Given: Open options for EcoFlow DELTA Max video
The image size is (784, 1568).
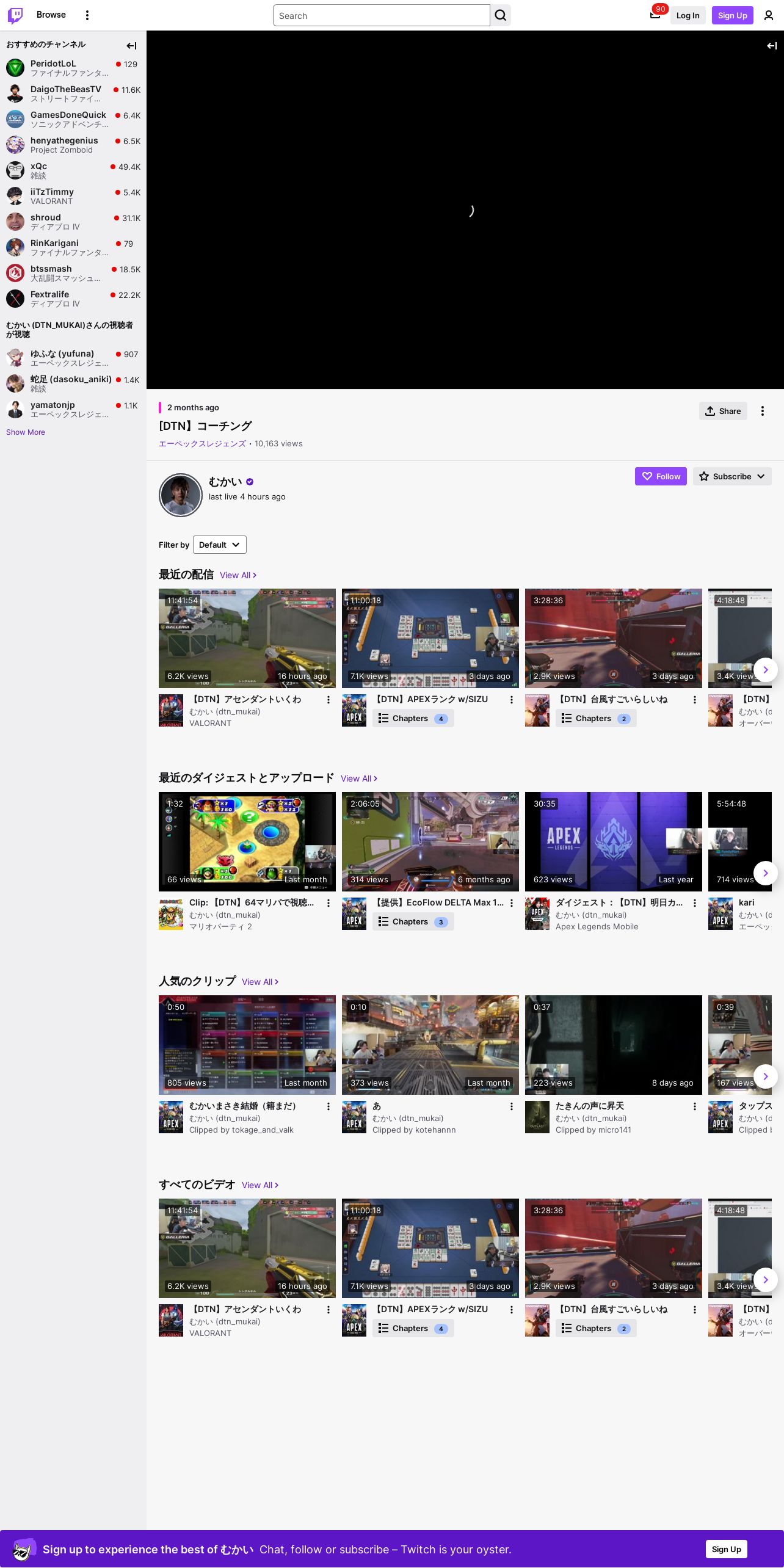Looking at the screenshot, I should click(x=511, y=903).
